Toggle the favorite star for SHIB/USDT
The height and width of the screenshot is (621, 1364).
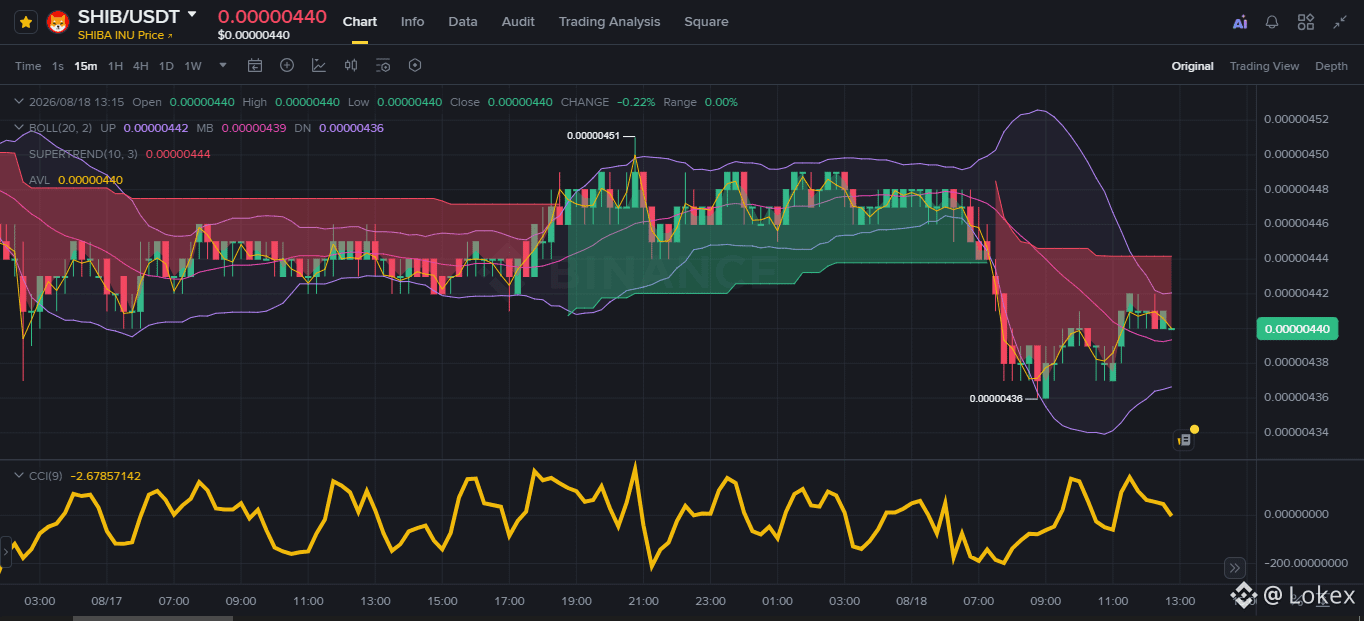click(x=26, y=22)
